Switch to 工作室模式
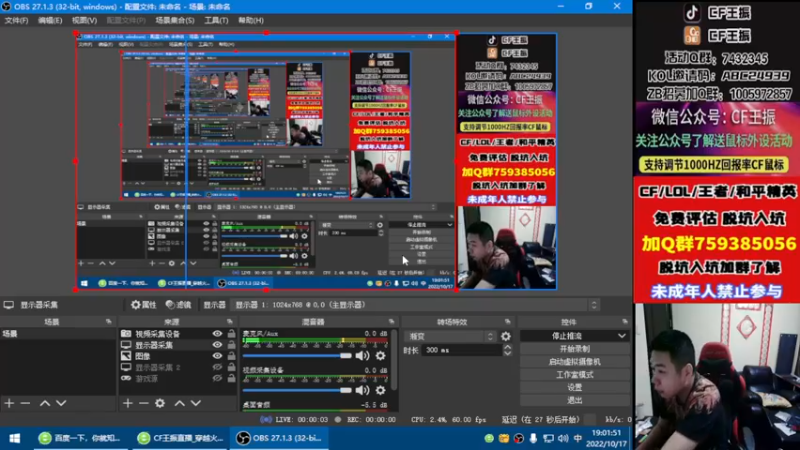This screenshot has height=450, width=800. coord(574,374)
